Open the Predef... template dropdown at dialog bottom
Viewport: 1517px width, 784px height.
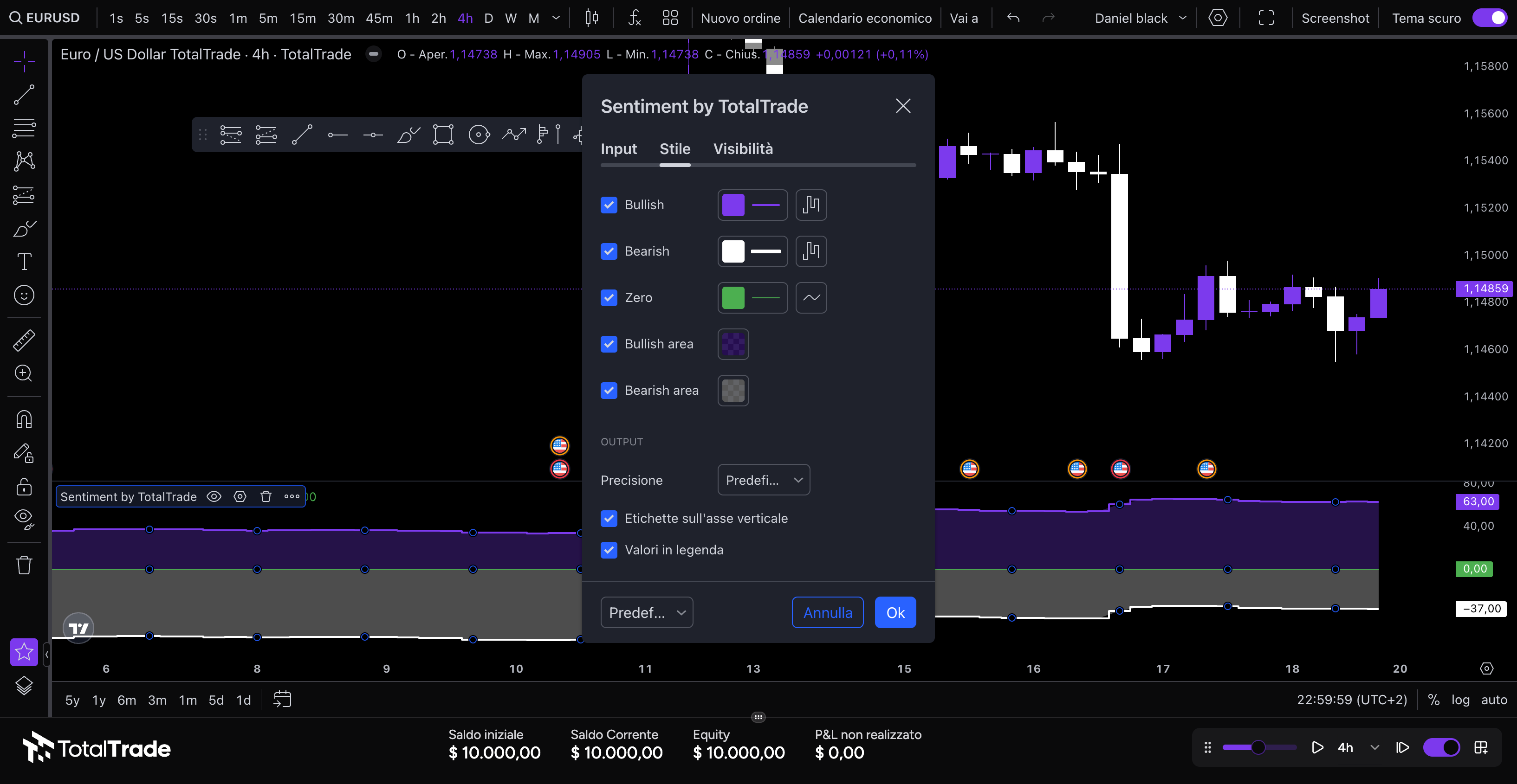pos(647,613)
